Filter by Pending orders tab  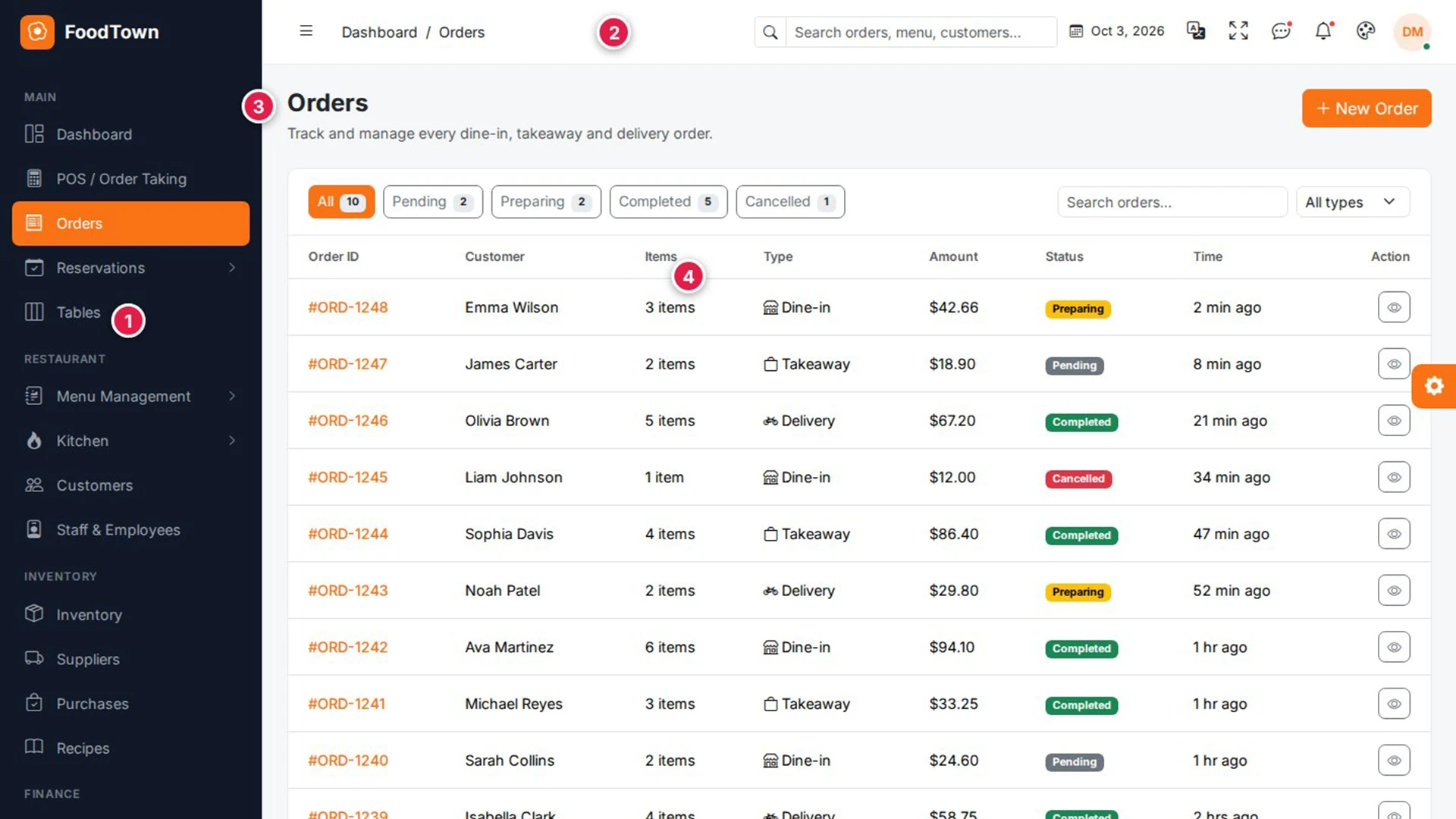click(x=433, y=202)
